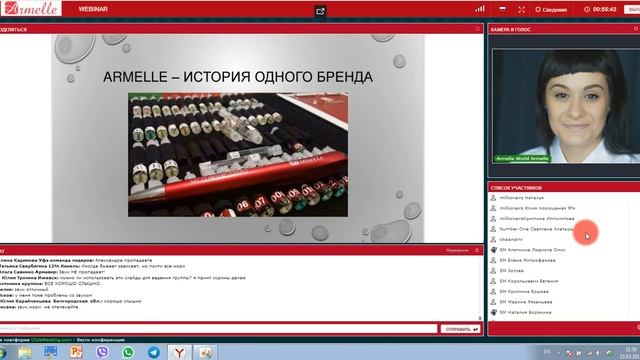Check the connection signal strength icon
640x360 pixels.
point(480,9)
